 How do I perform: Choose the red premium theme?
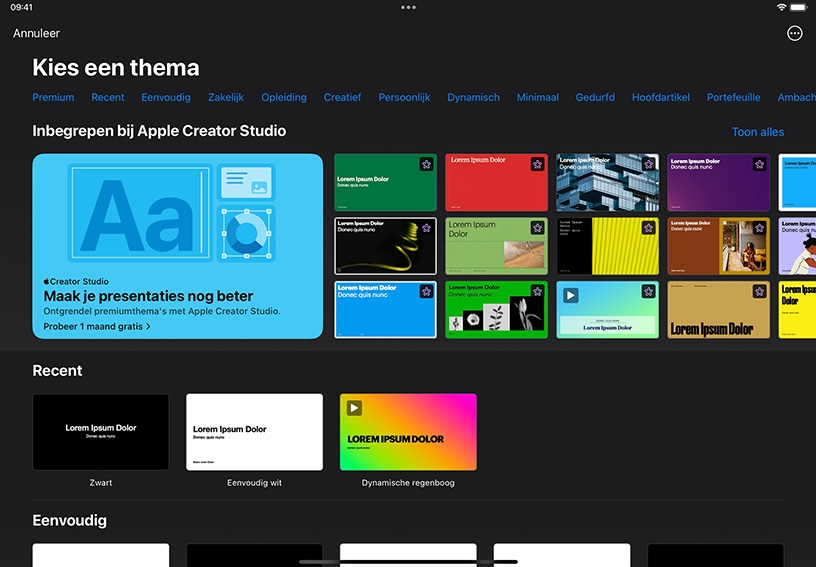(496, 182)
